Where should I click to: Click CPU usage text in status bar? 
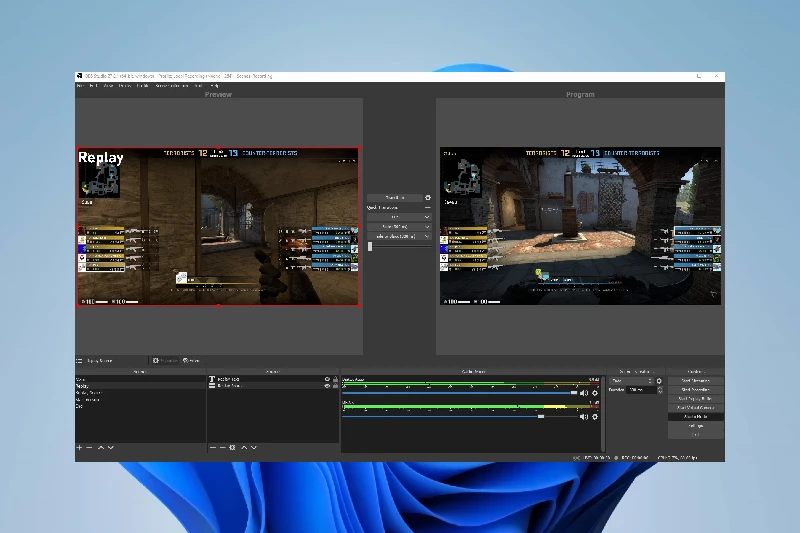click(x=678, y=458)
